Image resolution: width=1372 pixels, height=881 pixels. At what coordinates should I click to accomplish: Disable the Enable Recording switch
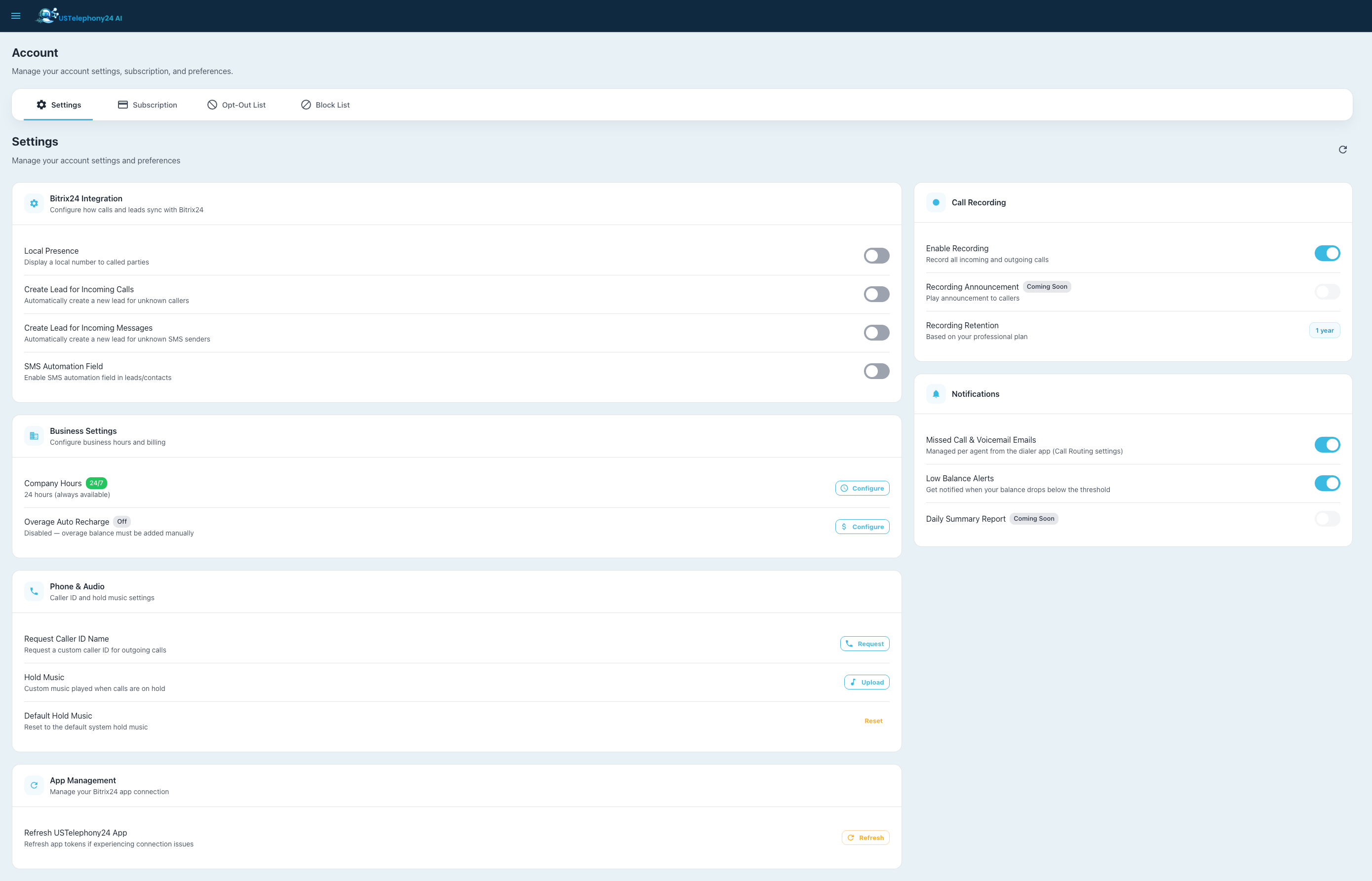pyautogui.click(x=1327, y=253)
